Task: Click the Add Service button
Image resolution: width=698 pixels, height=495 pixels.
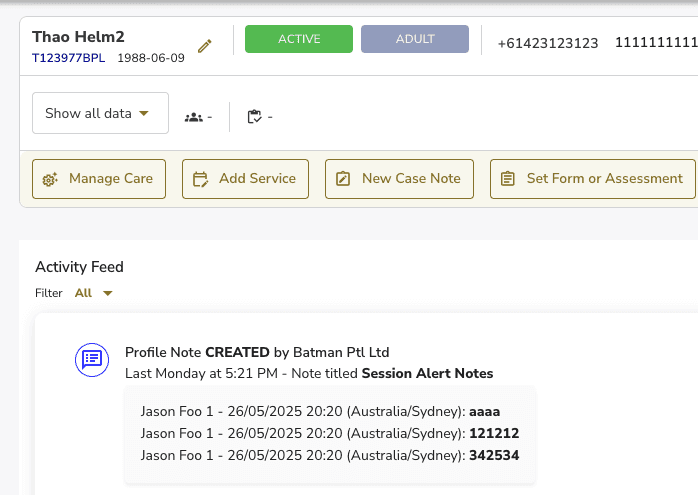Action: [x=245, y=179]
